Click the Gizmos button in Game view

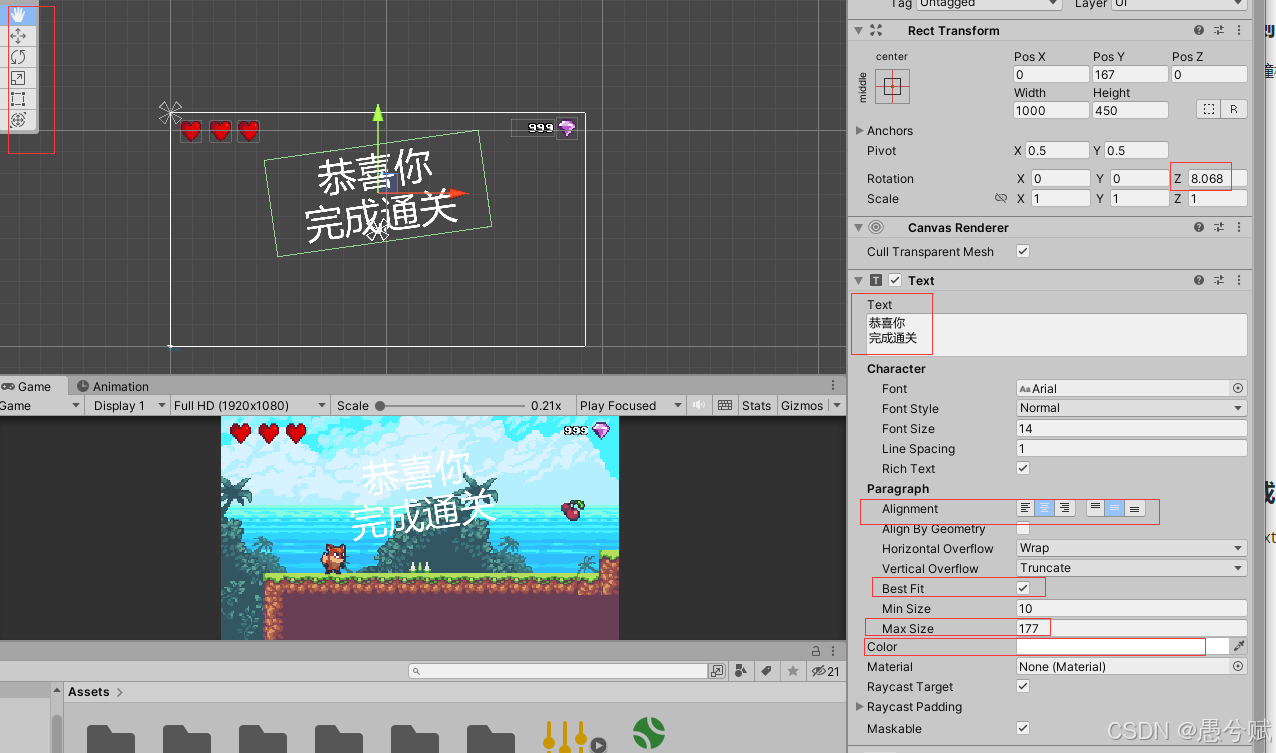pos(802,405)
